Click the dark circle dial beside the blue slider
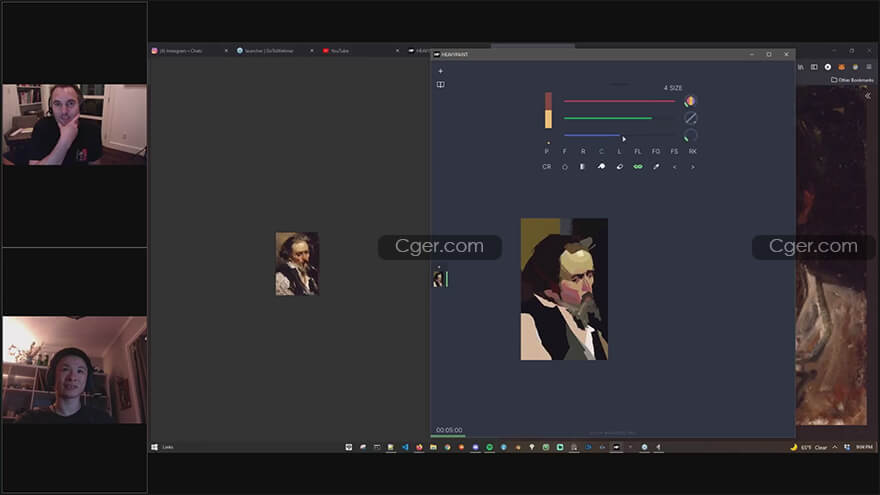Screen dimensions: 880x495 (x=690, y=135)
